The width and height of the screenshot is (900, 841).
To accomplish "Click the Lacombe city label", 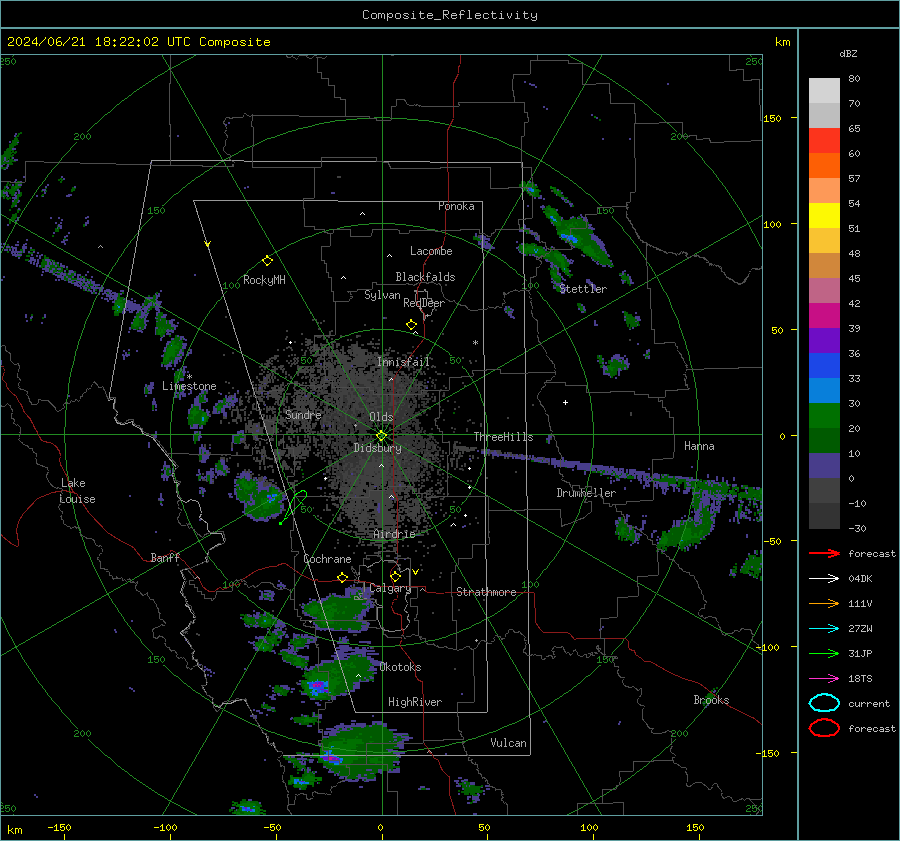I will coord(431,251).
